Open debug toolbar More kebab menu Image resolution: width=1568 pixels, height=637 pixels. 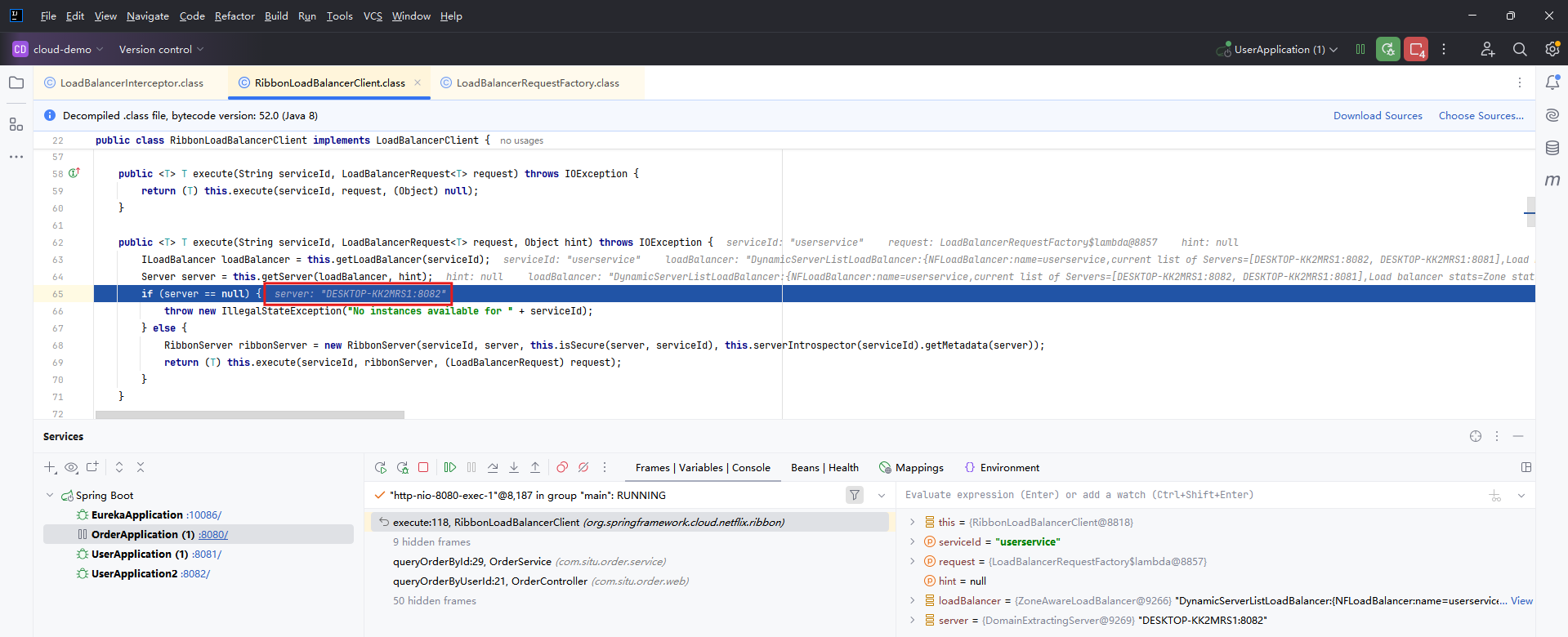[605, 467]
